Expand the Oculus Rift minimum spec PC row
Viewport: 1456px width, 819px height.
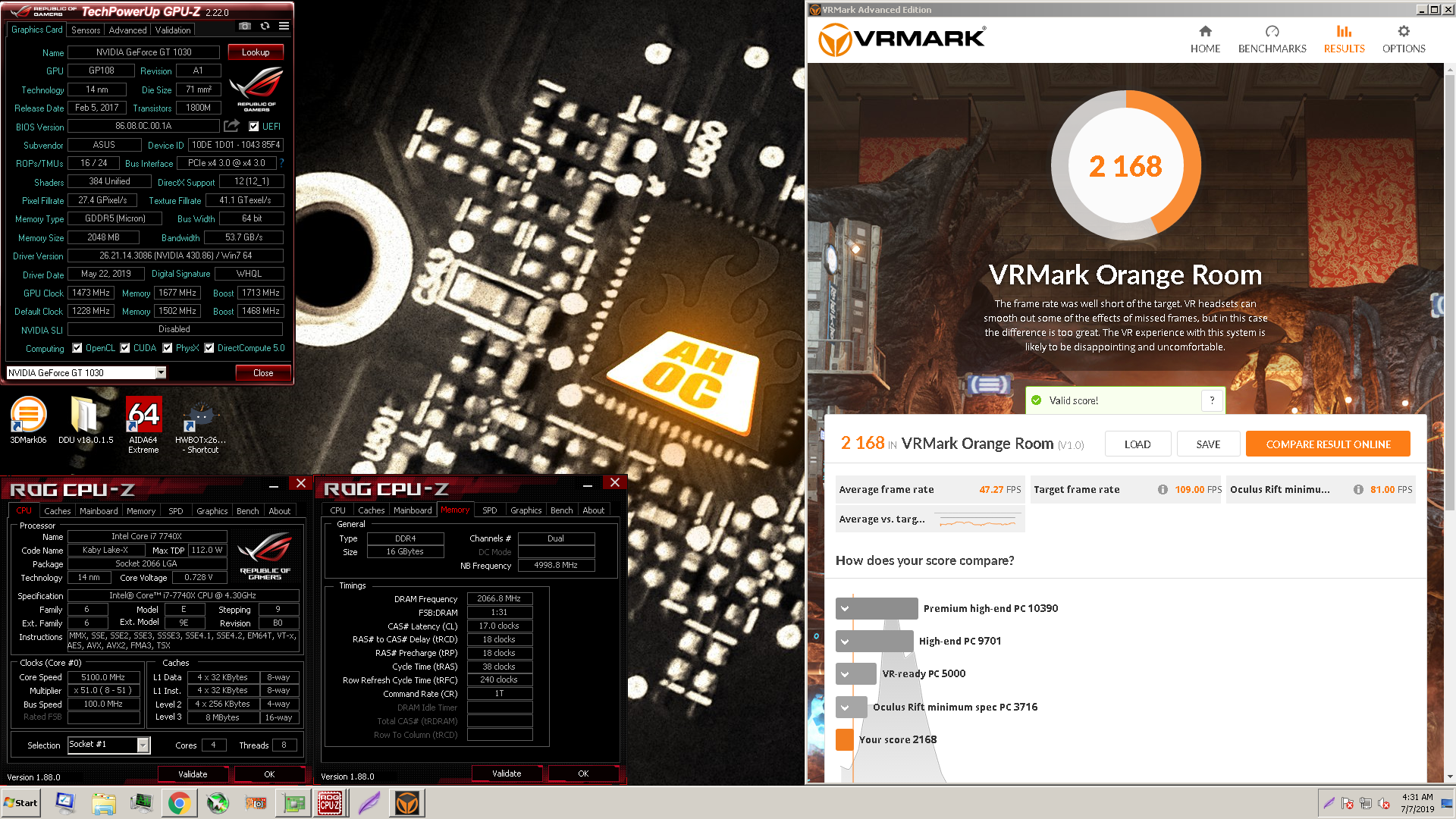(x=845, y=707)
